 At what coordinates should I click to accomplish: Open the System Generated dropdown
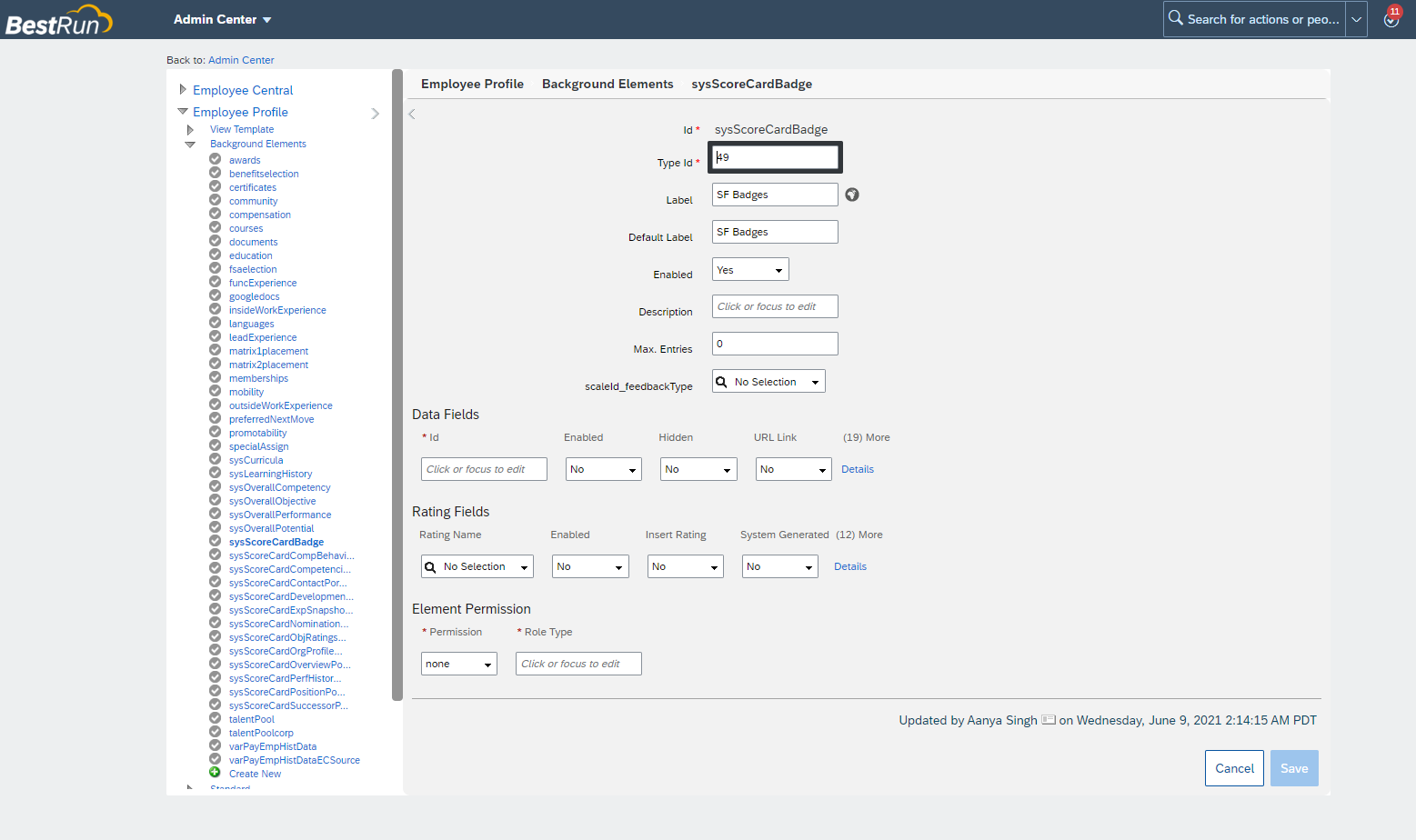(x=780, y=566)
